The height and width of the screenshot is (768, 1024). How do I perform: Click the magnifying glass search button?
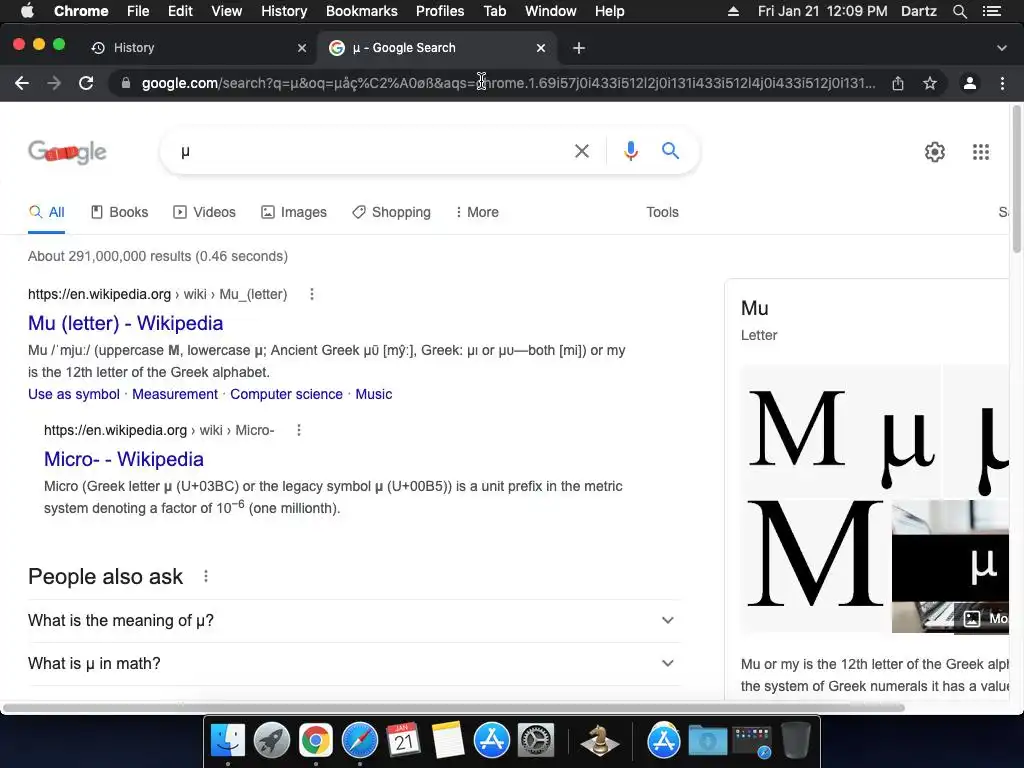pyautogui.click(x=670, y=151)
